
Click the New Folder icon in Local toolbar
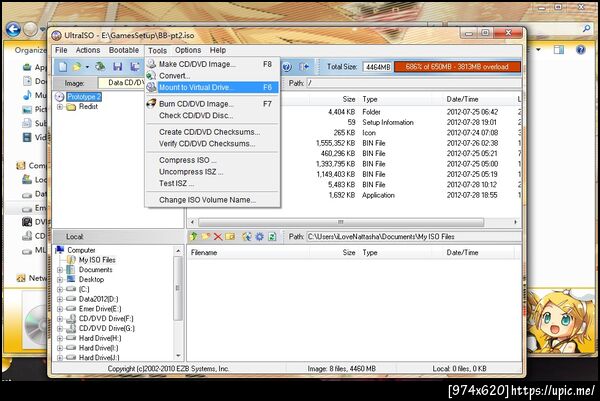coord(206,236)
